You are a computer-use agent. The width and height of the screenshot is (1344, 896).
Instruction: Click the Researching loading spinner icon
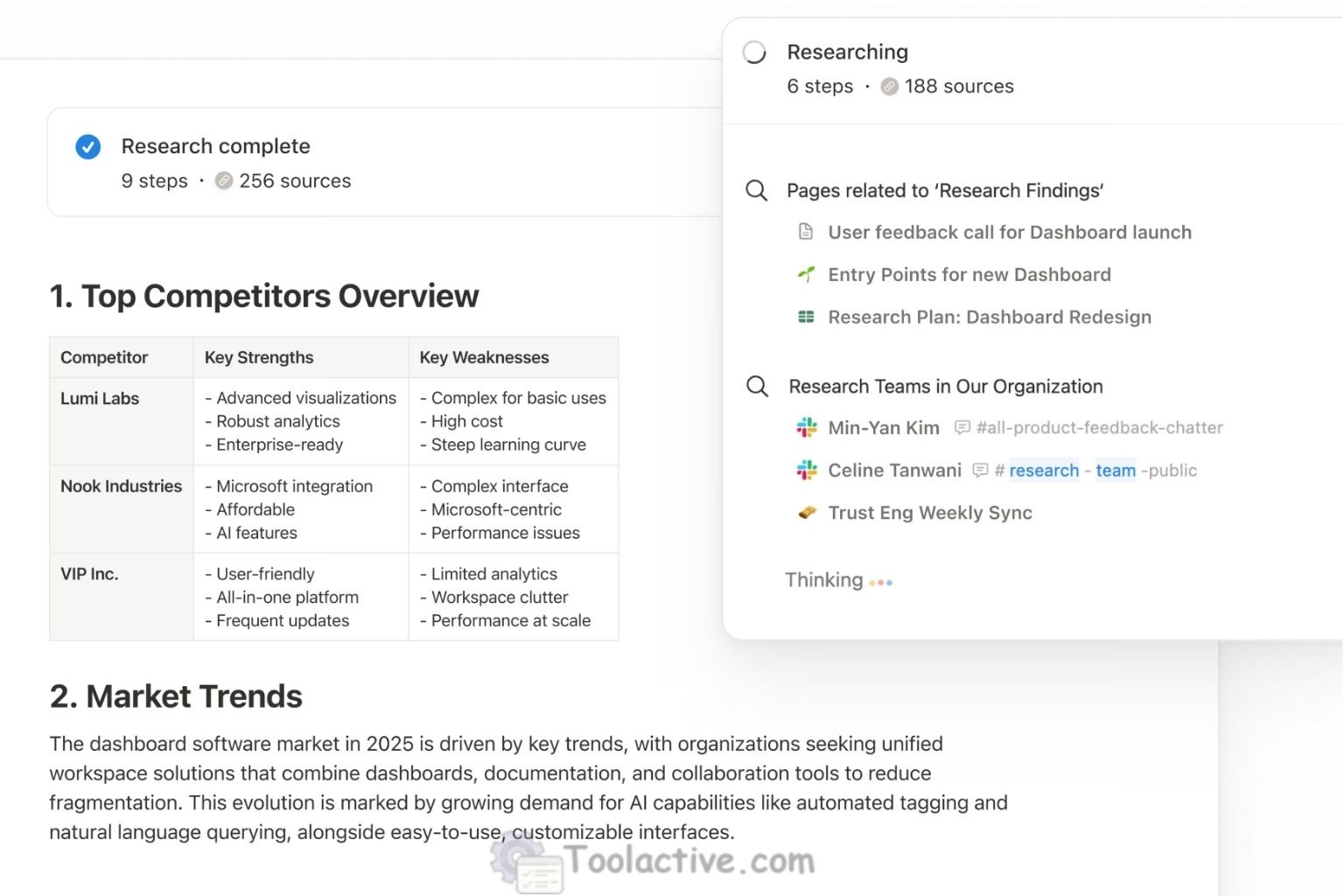[x=754, y=52]
